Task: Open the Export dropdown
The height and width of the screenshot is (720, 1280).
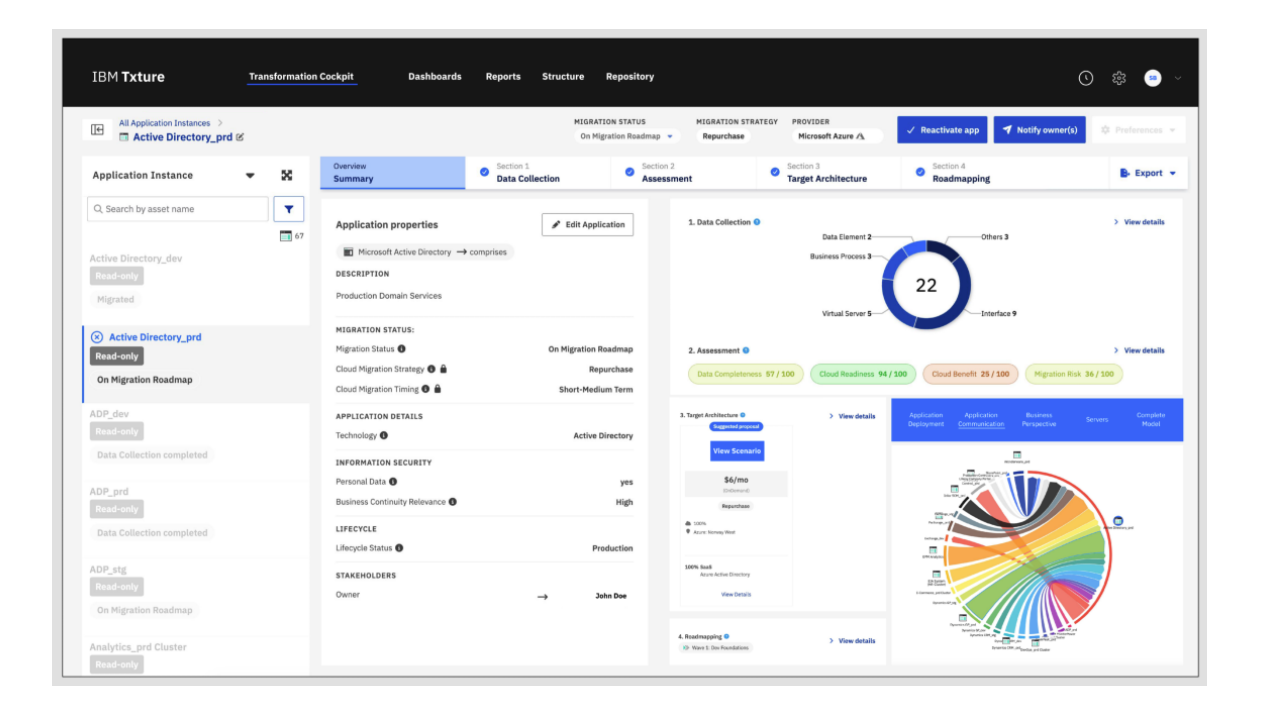Action: pos(1148,173)
